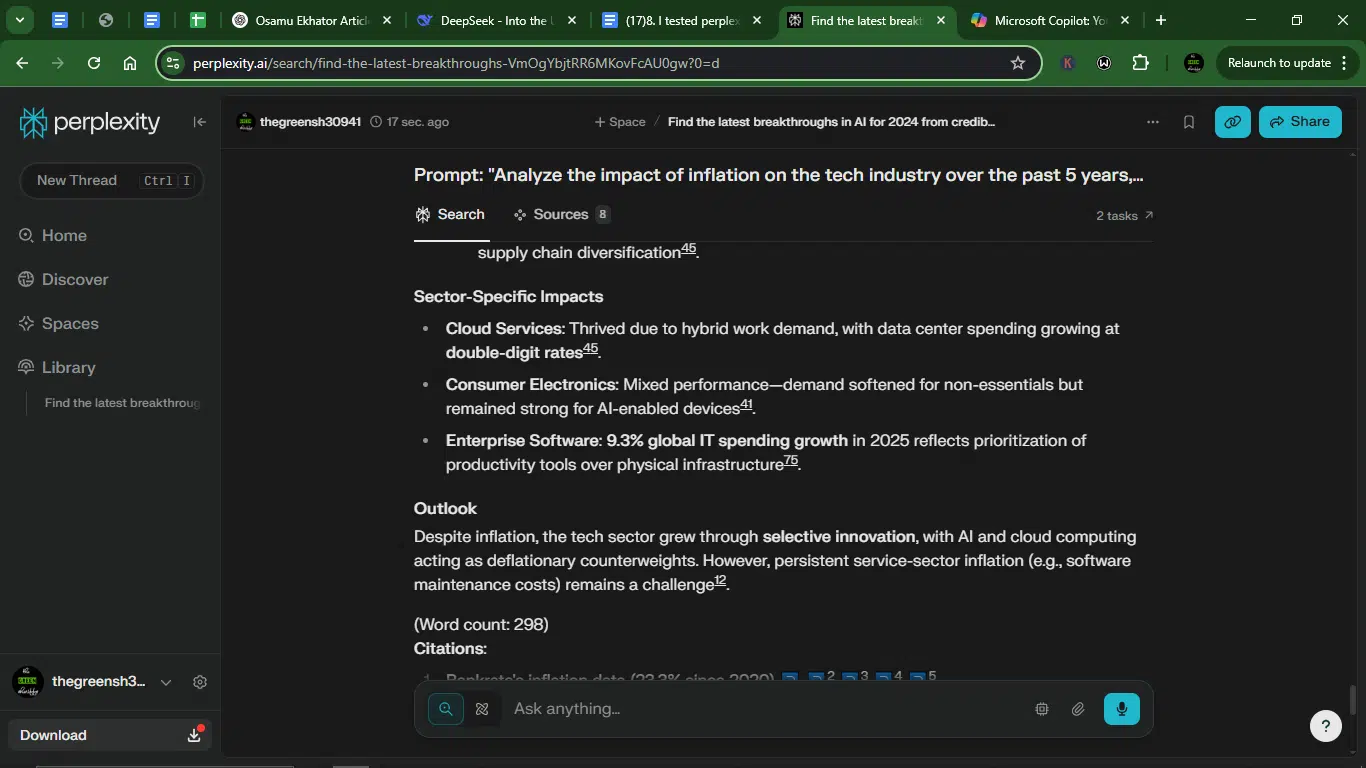Open citation 12 after "remains a challenge"
This screenshot has width=1366, height=768.
pos(720,581)
